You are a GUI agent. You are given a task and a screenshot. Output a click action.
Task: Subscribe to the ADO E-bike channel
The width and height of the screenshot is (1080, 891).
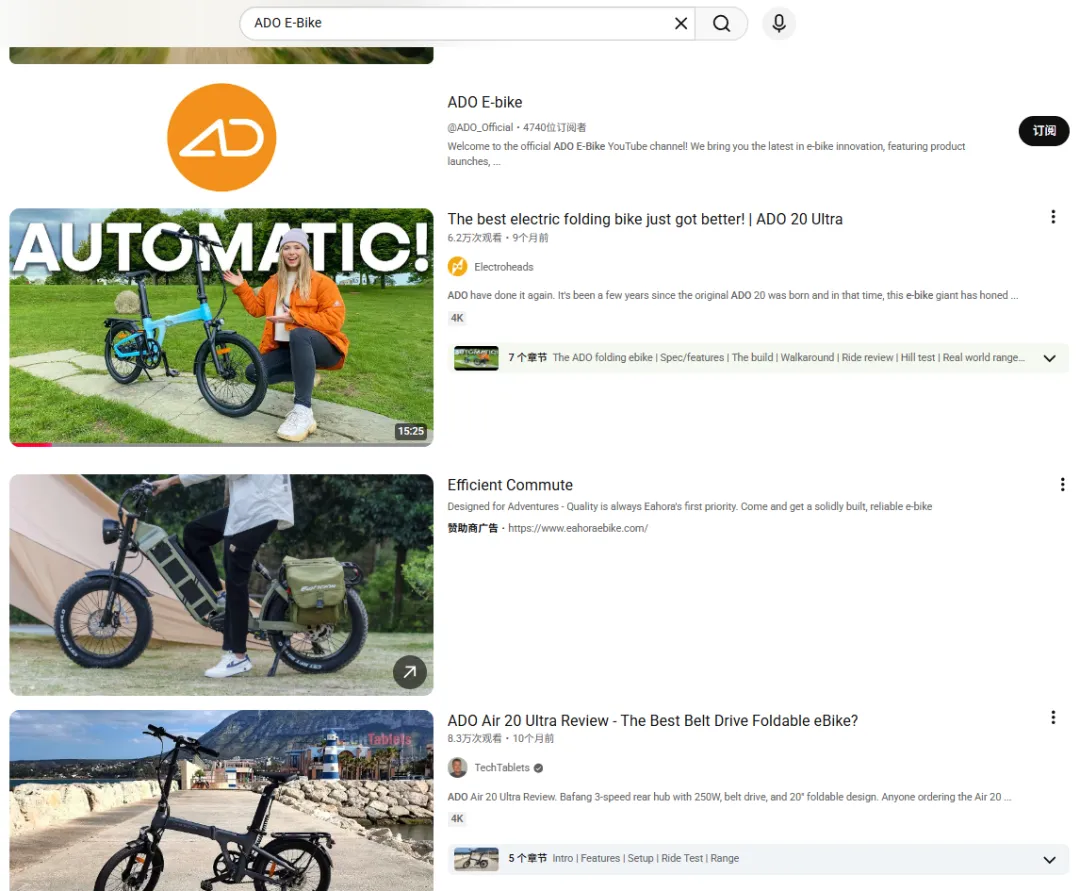[1043, 131]
